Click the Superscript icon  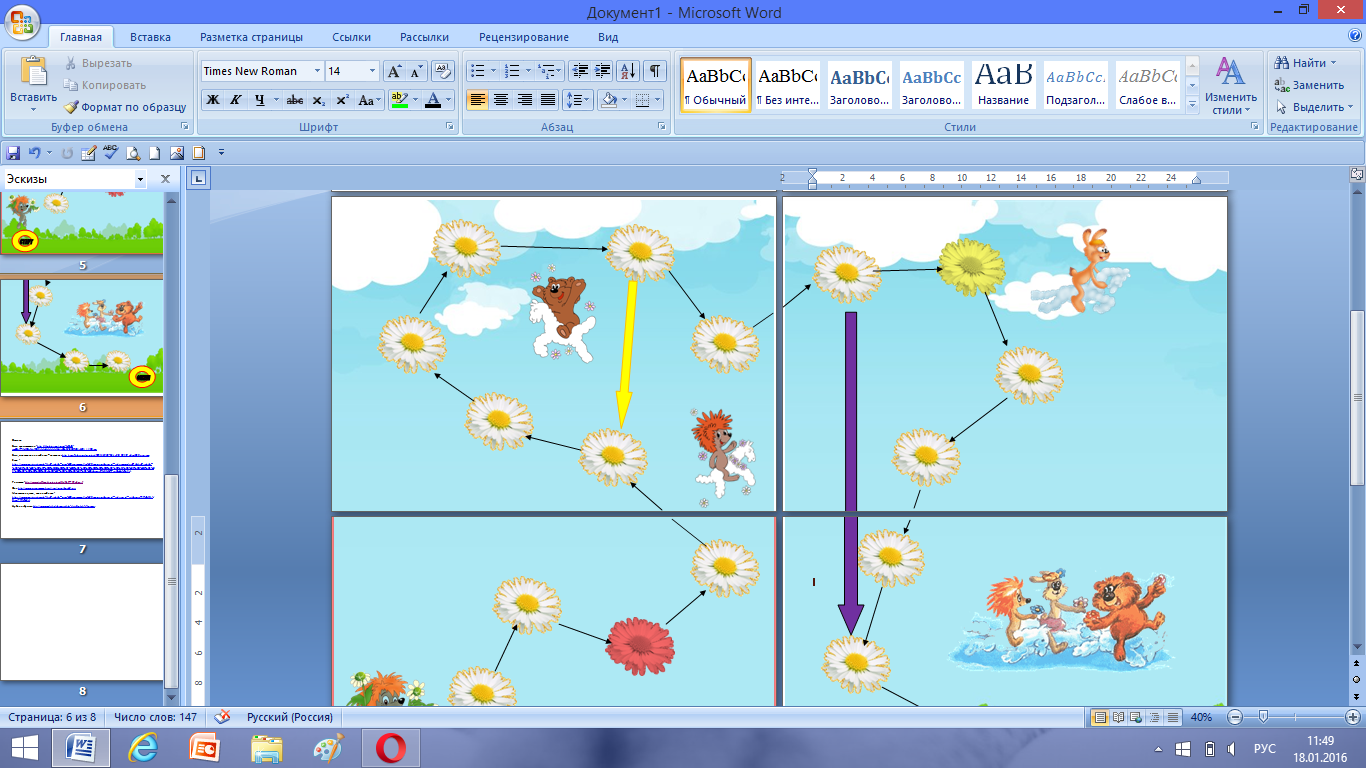(x=342, y=100)
